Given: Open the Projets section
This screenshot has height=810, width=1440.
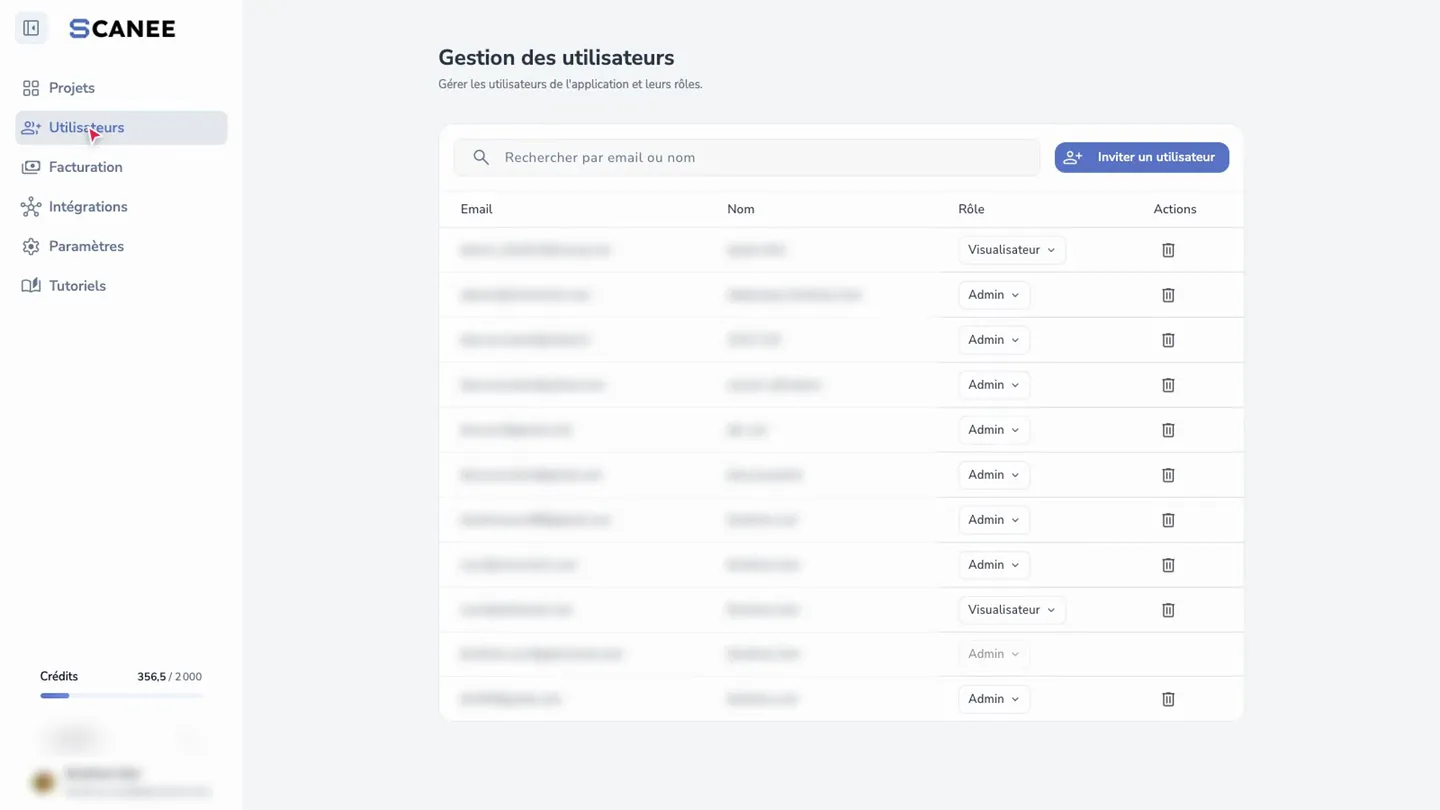Looking at the screenshot, I should (x=121, y=88).
